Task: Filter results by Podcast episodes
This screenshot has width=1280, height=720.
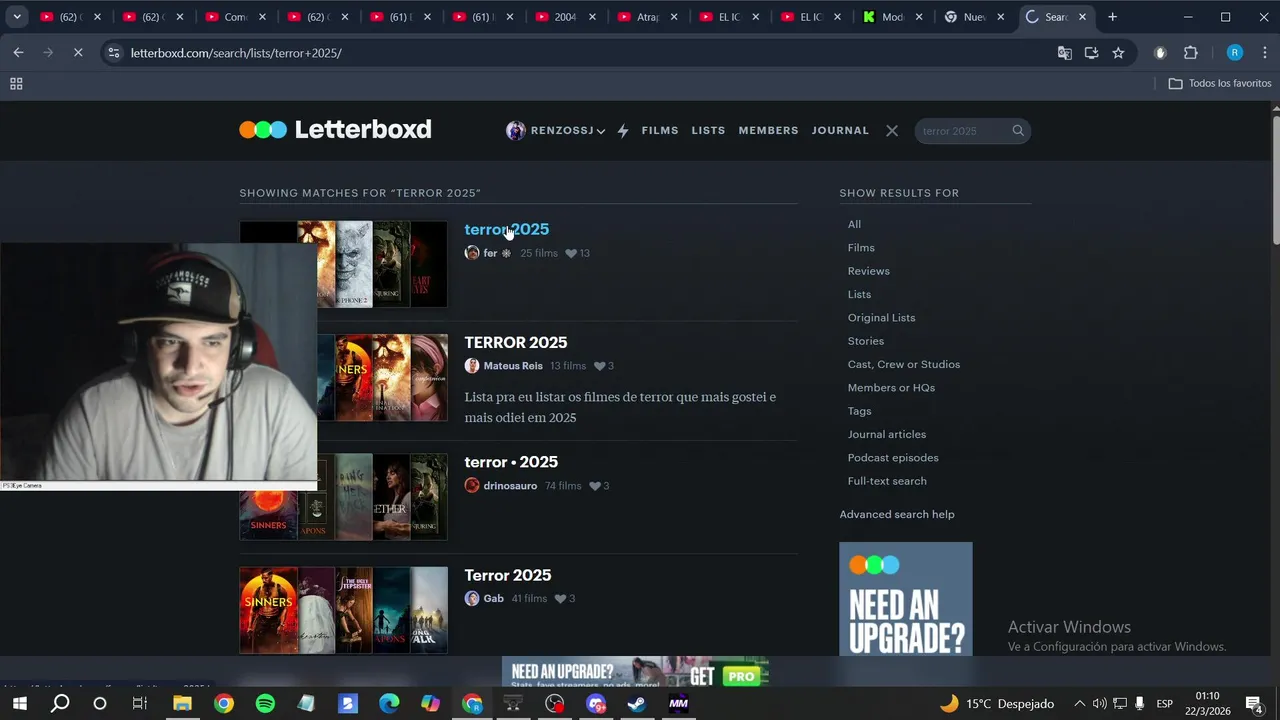Action: tap(893, 458)
